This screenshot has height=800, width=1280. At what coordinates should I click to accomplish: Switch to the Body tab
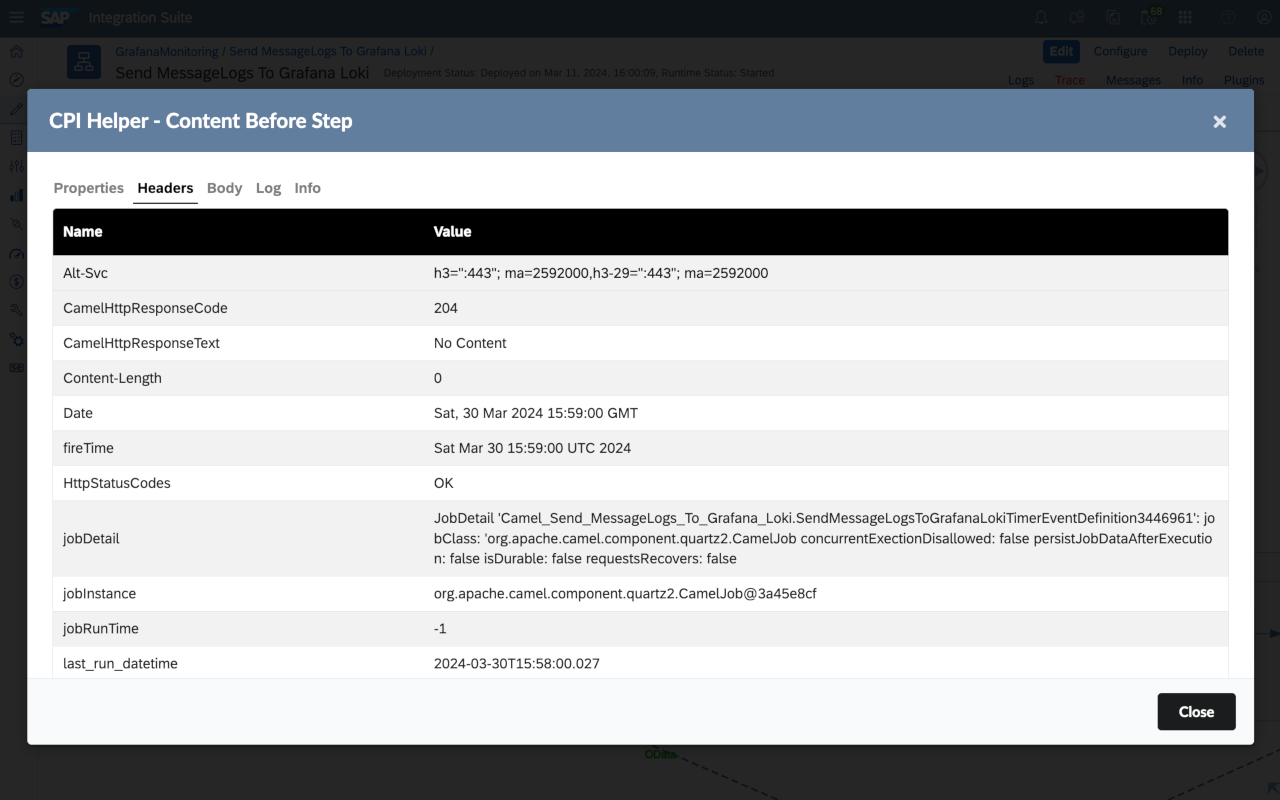224,188
